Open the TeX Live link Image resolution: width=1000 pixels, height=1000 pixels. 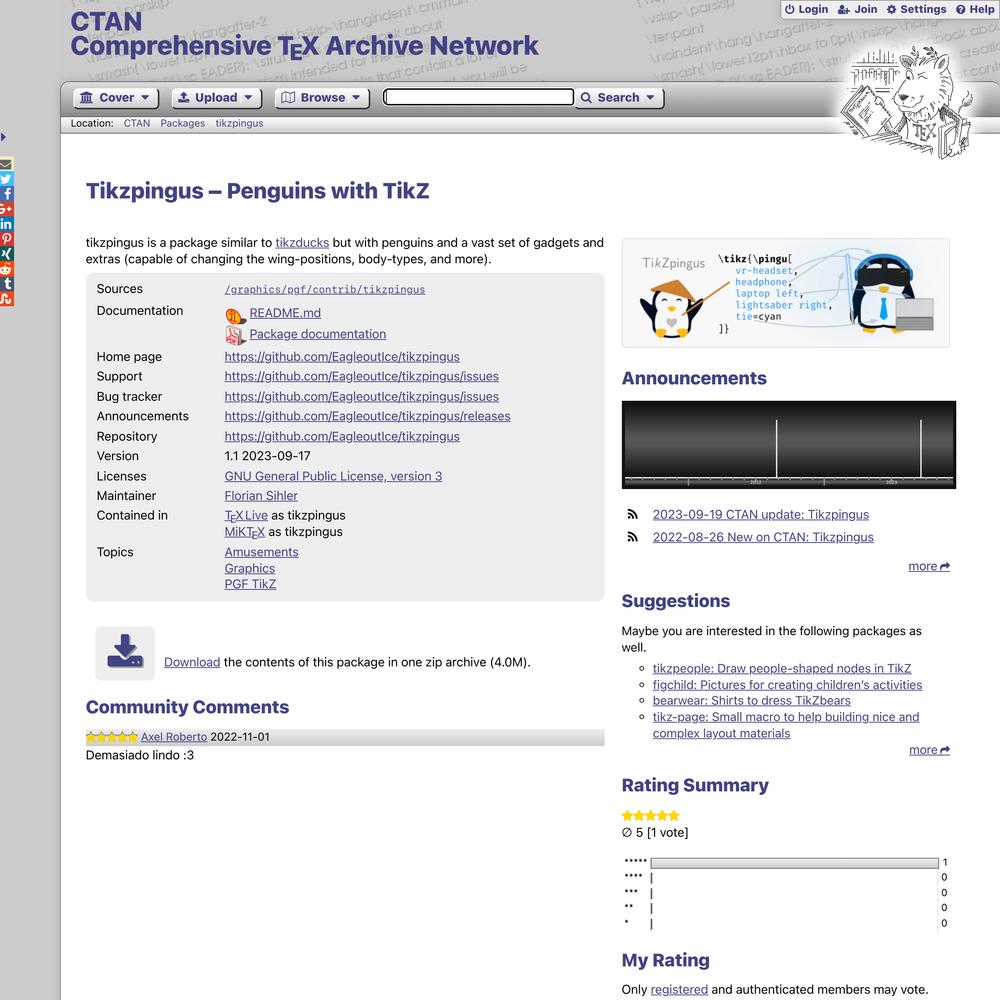point(246,515)
